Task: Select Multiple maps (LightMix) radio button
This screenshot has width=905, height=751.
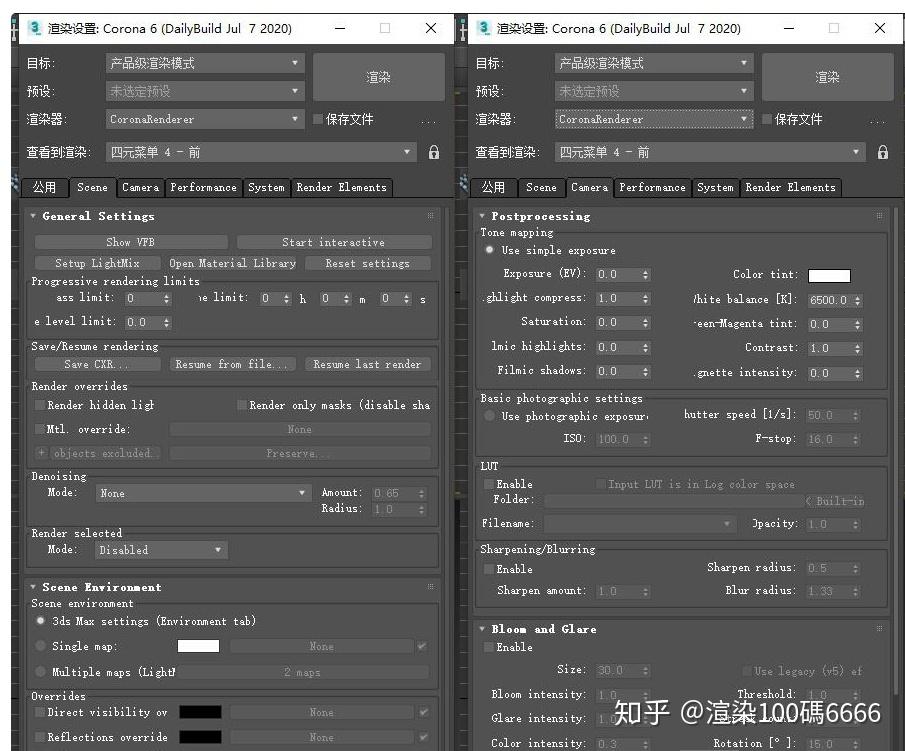Action: [40, 671]
